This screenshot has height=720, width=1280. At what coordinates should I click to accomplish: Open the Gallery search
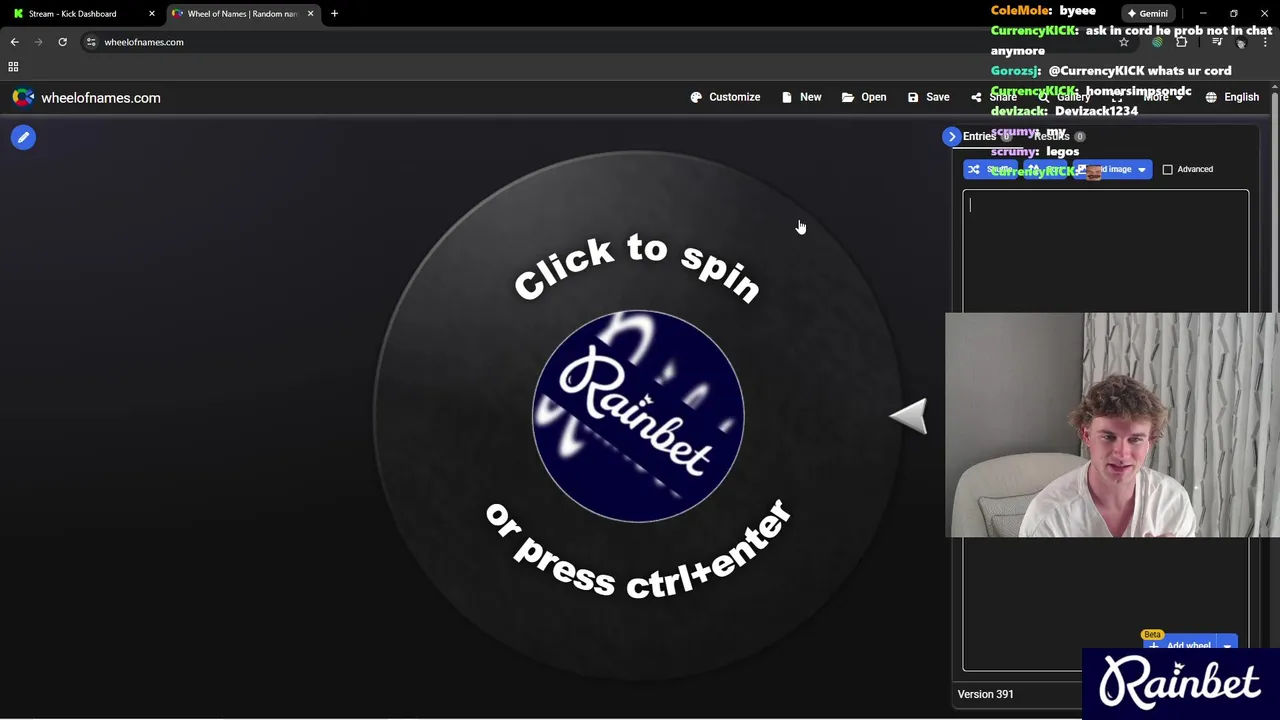[x=1064, y=97]
